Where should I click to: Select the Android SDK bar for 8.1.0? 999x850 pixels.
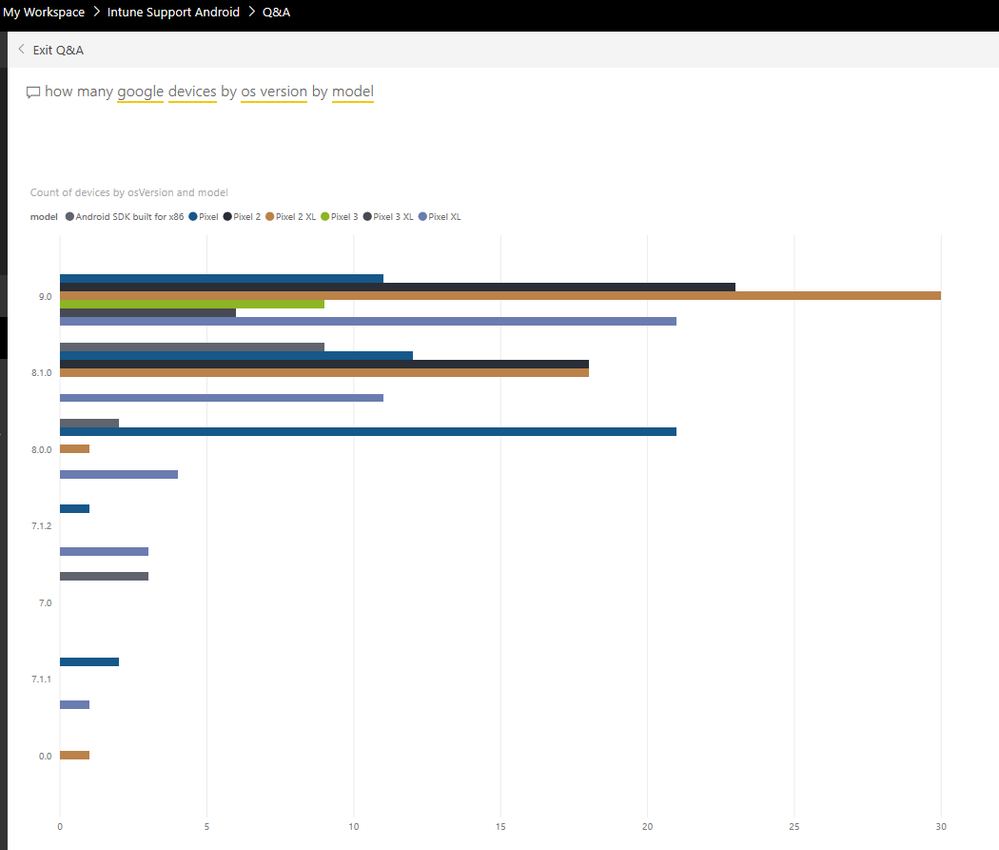[192, 347]
